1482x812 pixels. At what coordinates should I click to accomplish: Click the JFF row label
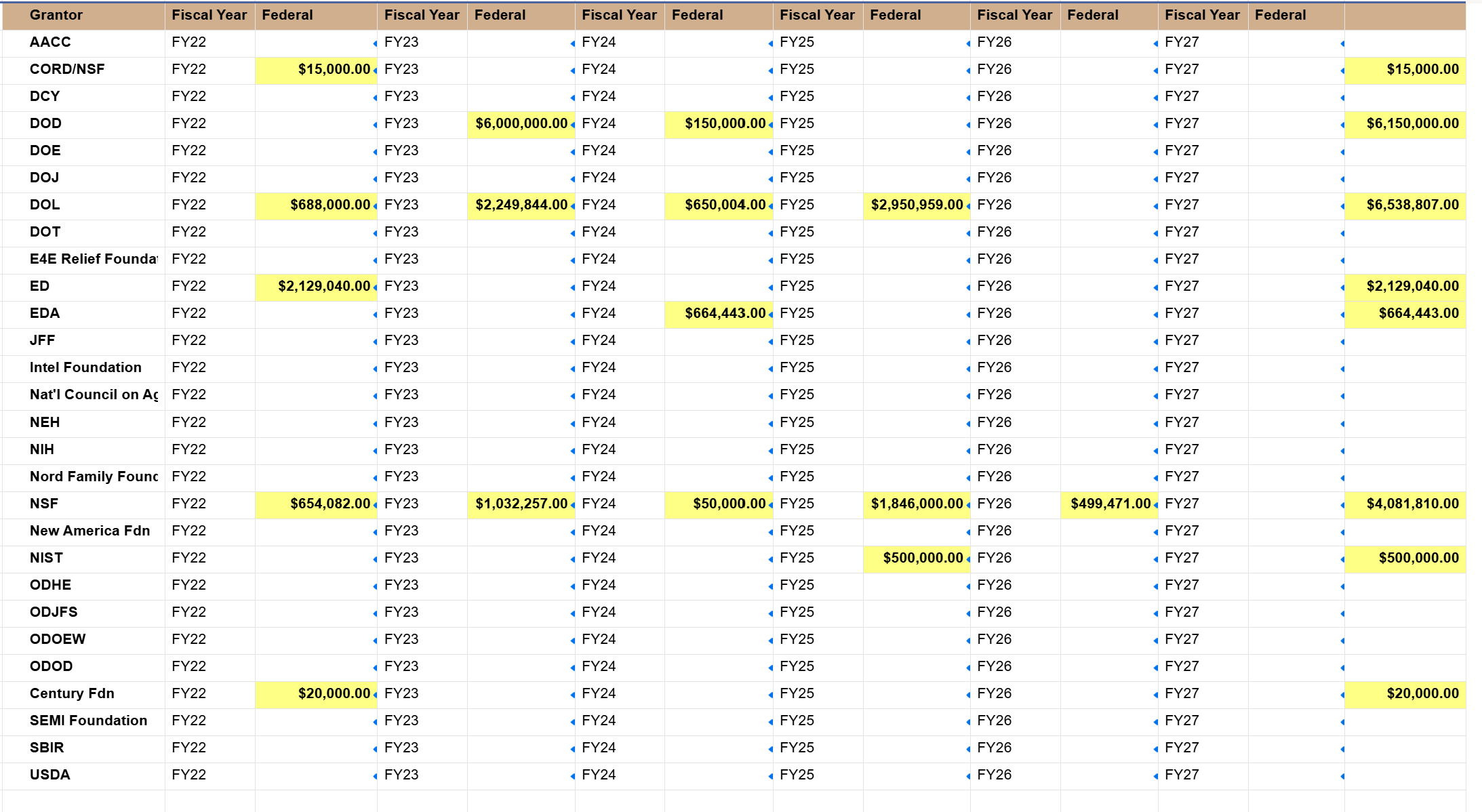click(83, 341)
